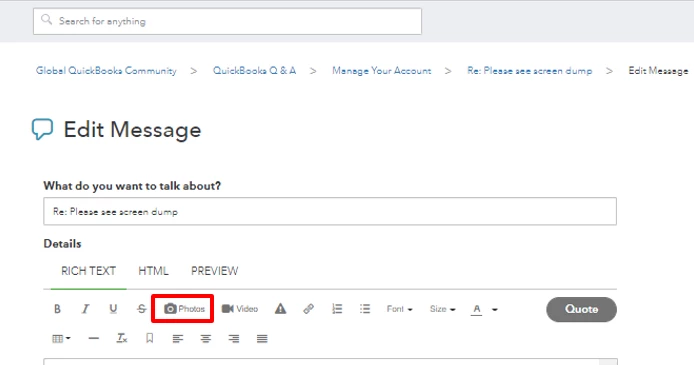Insert an anchor bookmark
The image size is (694, 365).
coord(150,338)
